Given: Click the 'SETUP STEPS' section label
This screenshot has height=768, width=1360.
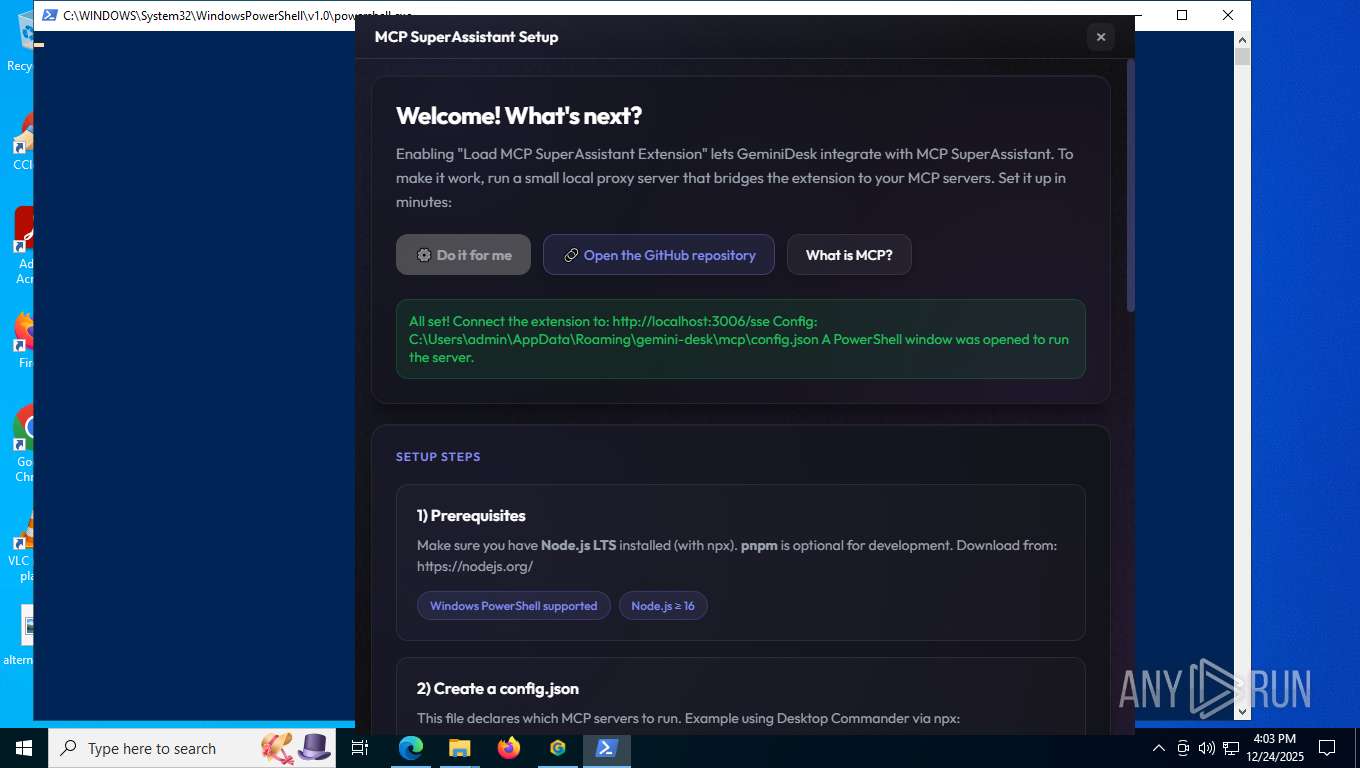Looking at the screenshot, I should tap(438, 457).
